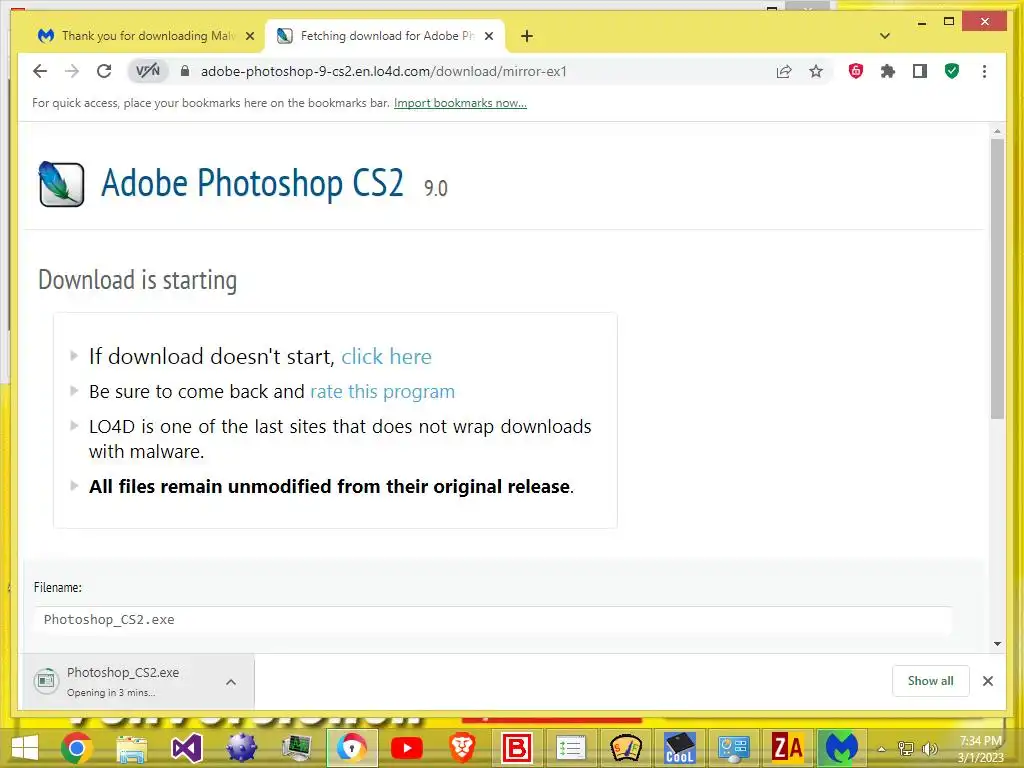Click Show all downloads button
This screenshot has height=768, width=1024.
click(930, 681)
